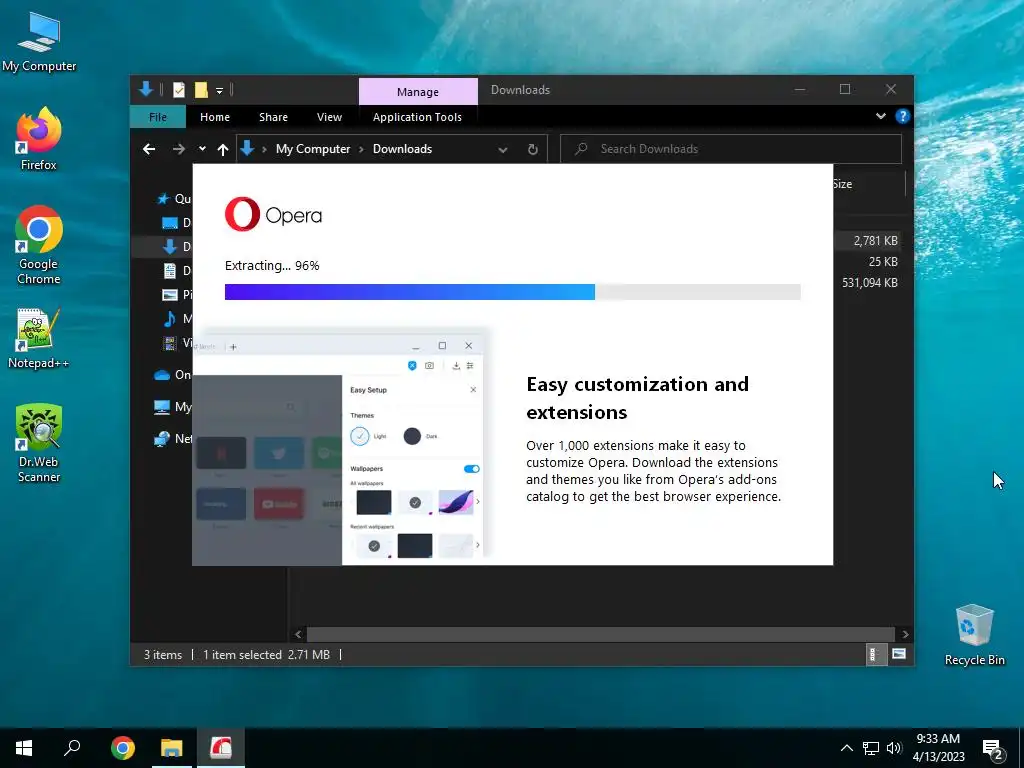This screenshot has width=1024, height=768.
Task: Open the volume control tray icon
Action: 894,748
